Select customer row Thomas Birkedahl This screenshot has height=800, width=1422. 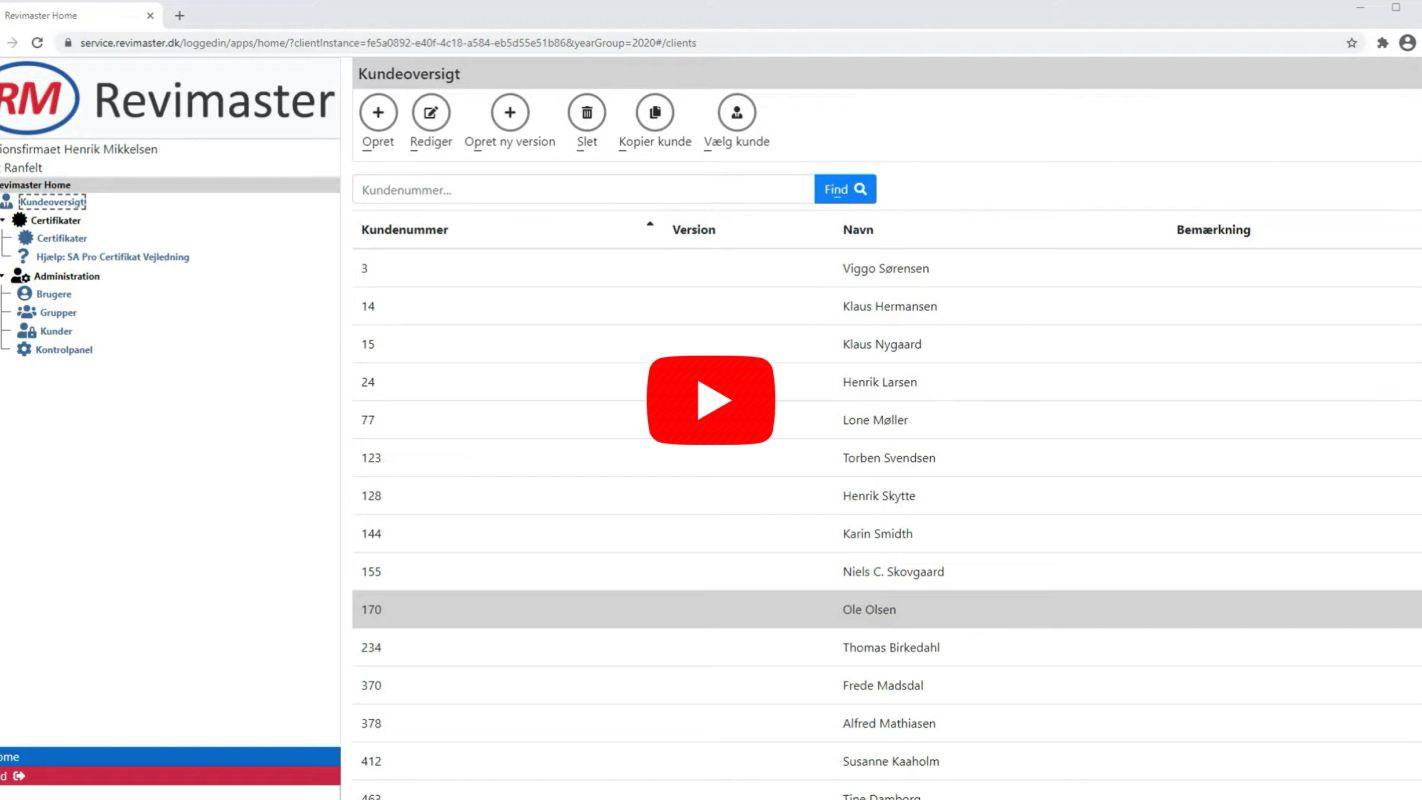pos(887,648)
